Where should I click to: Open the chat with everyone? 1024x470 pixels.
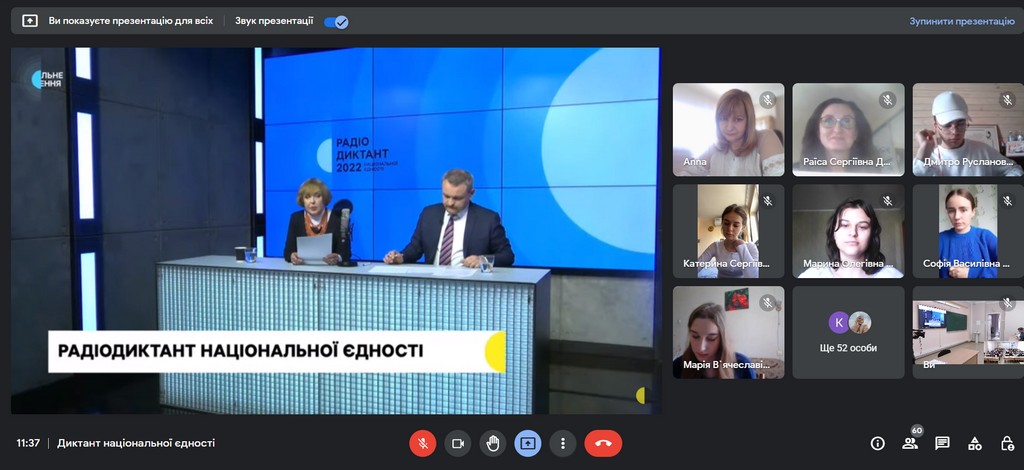tap(942, 443)
